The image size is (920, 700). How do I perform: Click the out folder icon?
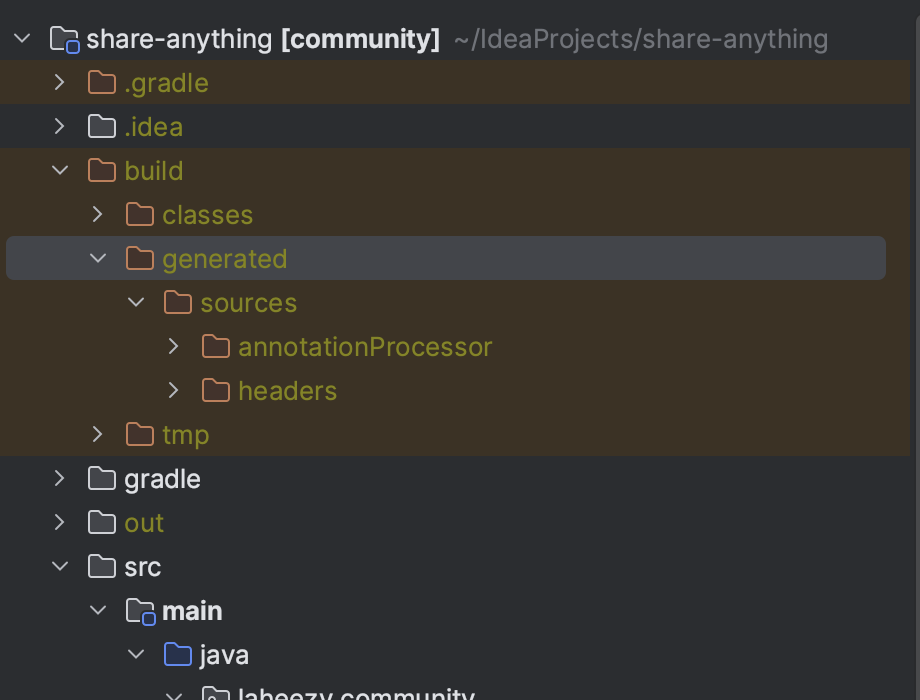102,523
